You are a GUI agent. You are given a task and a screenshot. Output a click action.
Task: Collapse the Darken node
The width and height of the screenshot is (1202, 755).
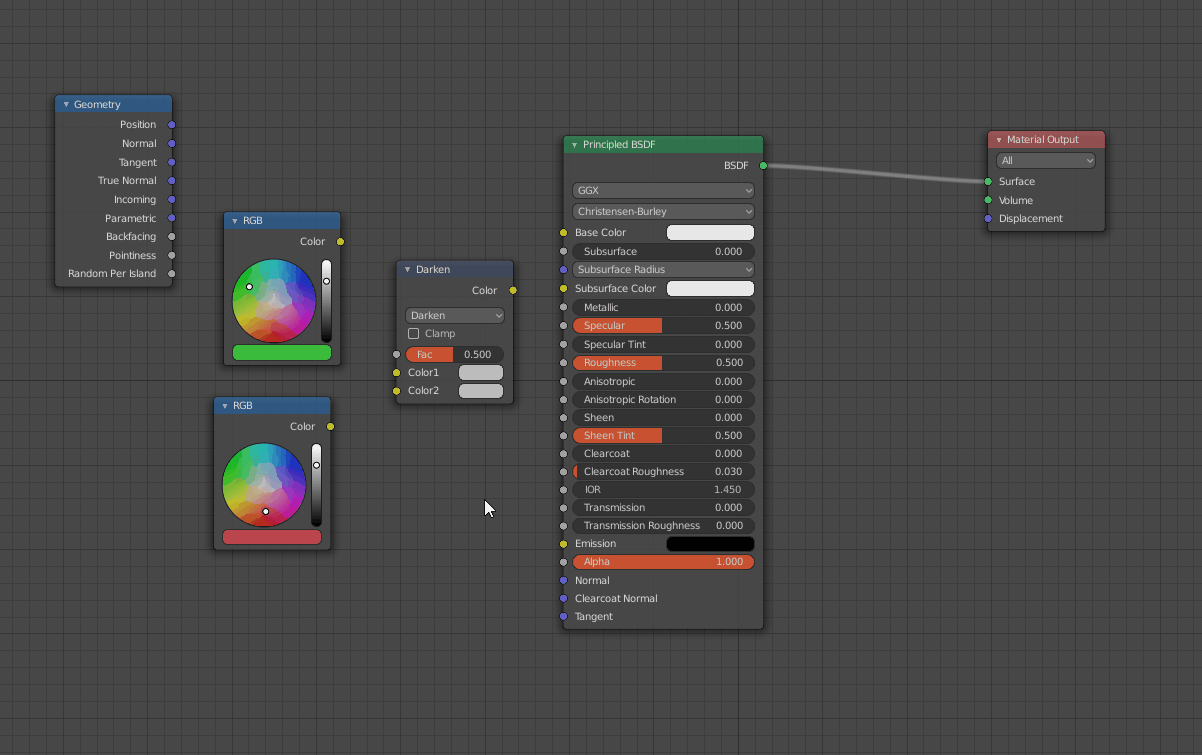[x=408, y=269]
